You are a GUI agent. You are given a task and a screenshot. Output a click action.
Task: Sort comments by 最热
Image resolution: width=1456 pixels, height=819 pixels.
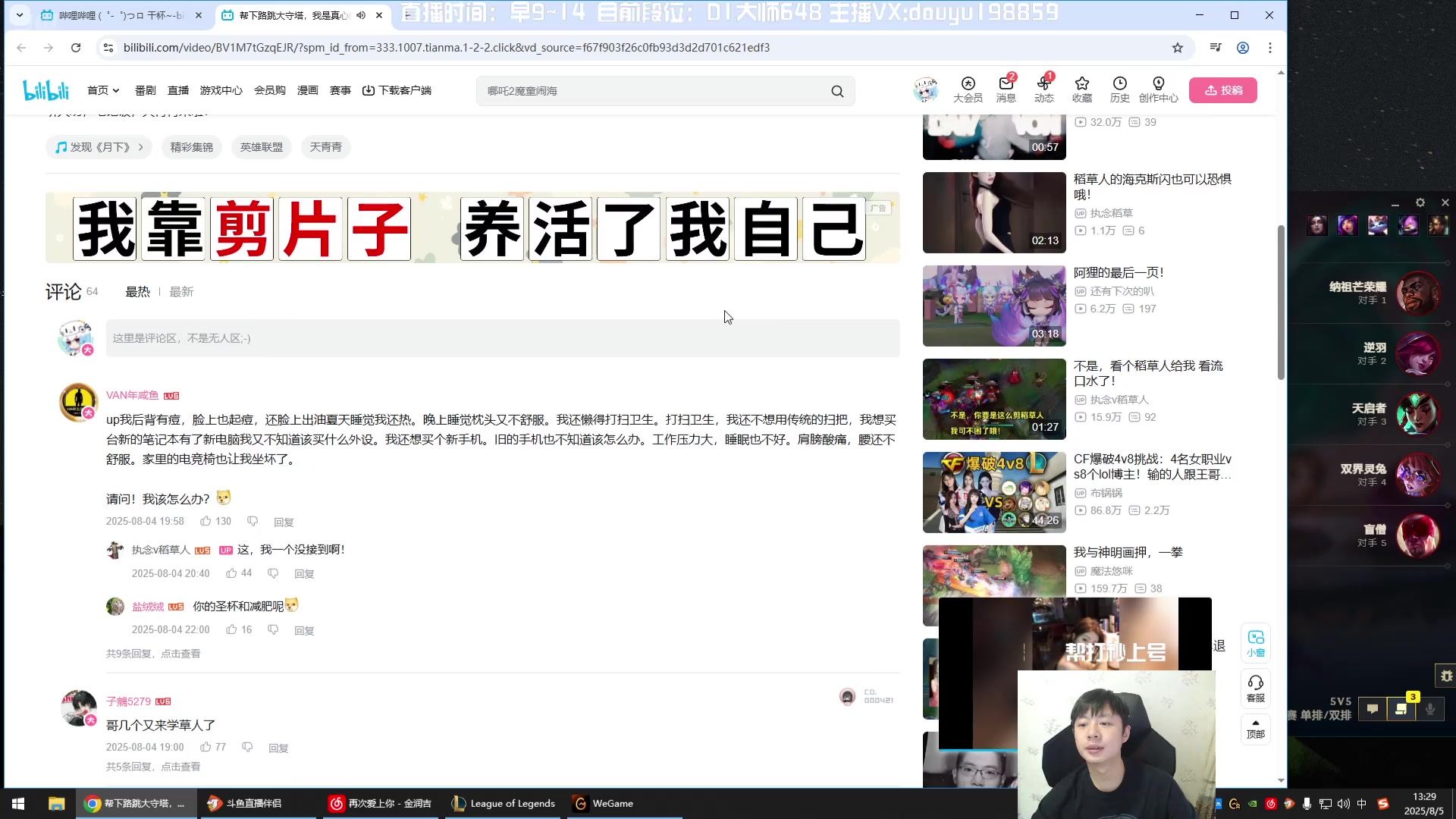point(138,292)
